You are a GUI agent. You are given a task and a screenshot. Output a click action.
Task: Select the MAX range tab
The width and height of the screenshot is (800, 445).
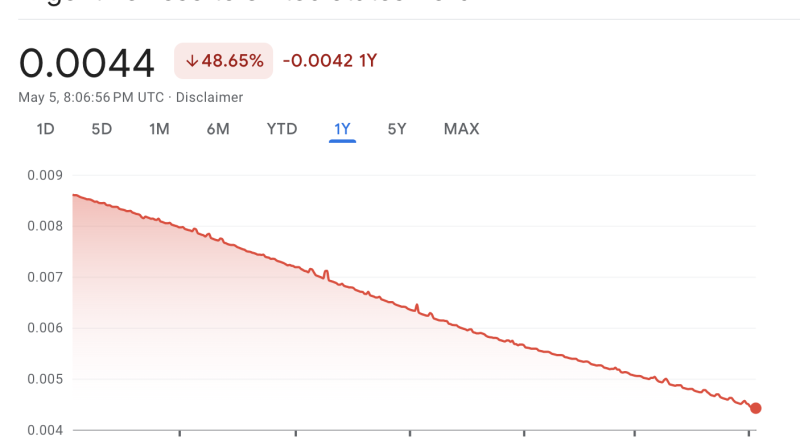click(x=461, y=129)
